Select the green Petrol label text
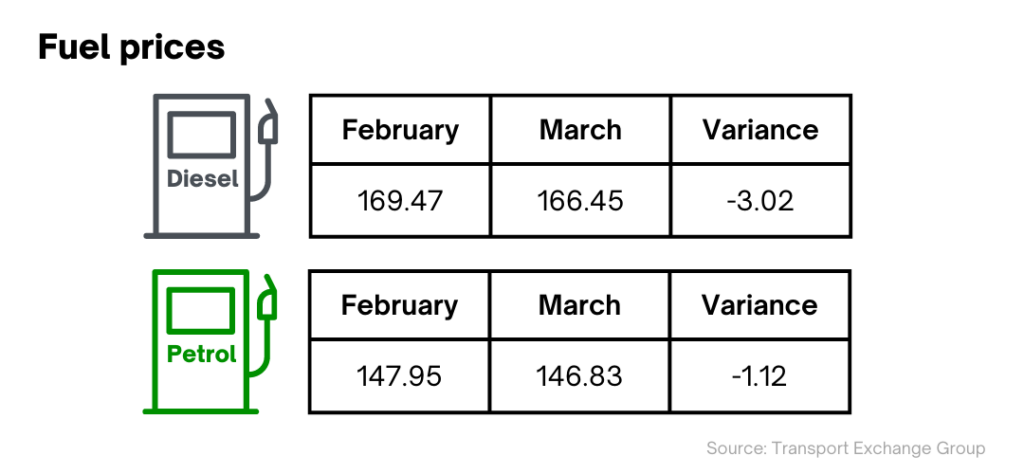The image size is (1024, 474). (x=202, y=354)
